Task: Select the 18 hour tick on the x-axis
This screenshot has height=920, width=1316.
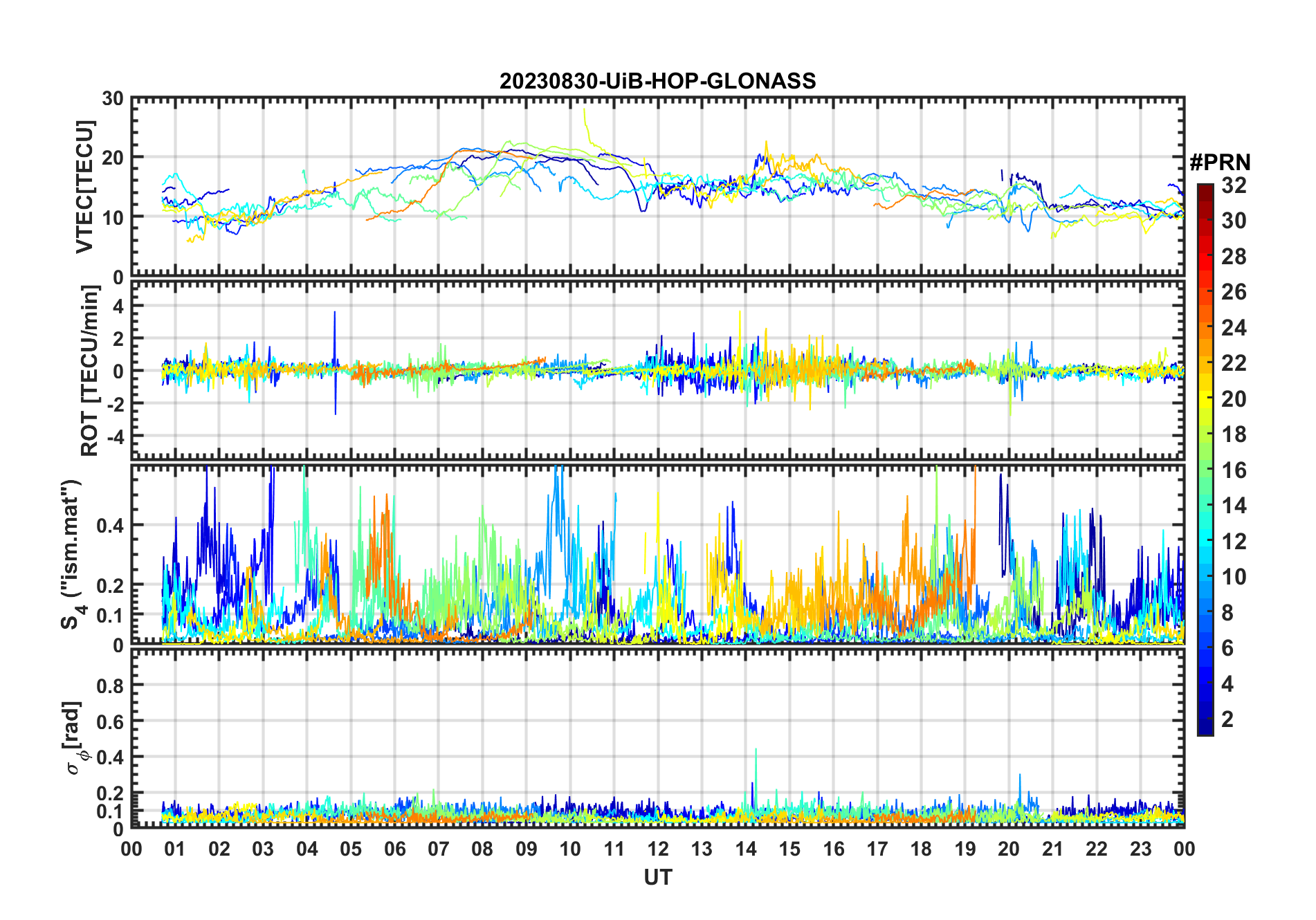Action: pos(921,849)
